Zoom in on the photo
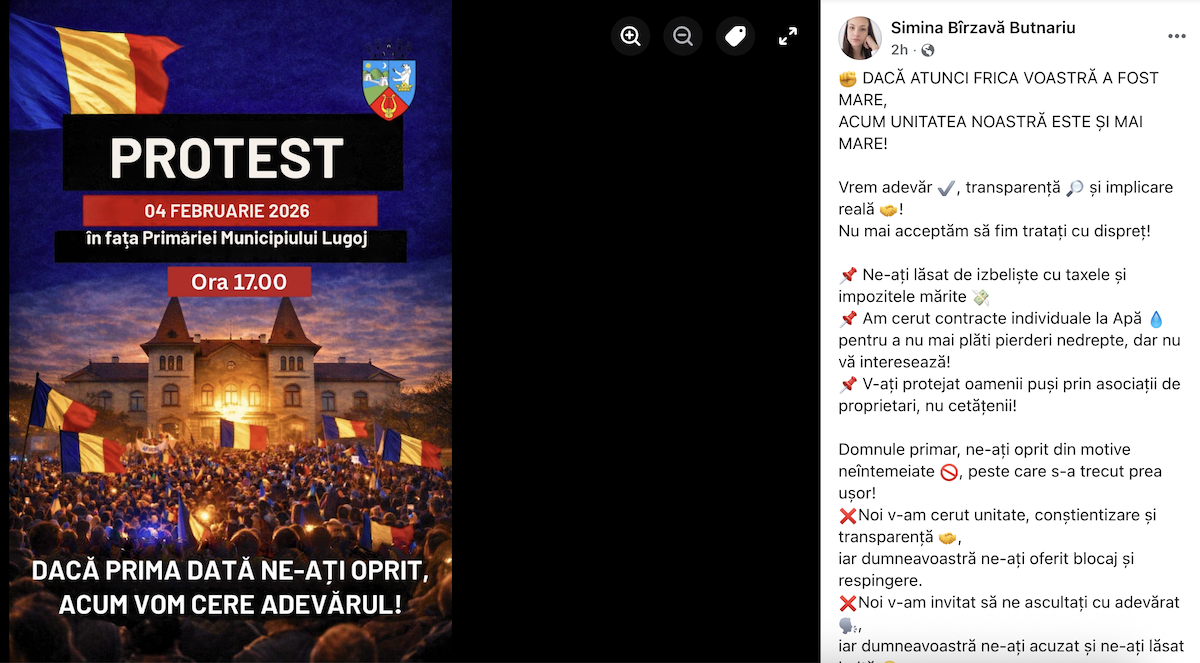This screenshot has height=663, width=1200. [x=631, y=36]
